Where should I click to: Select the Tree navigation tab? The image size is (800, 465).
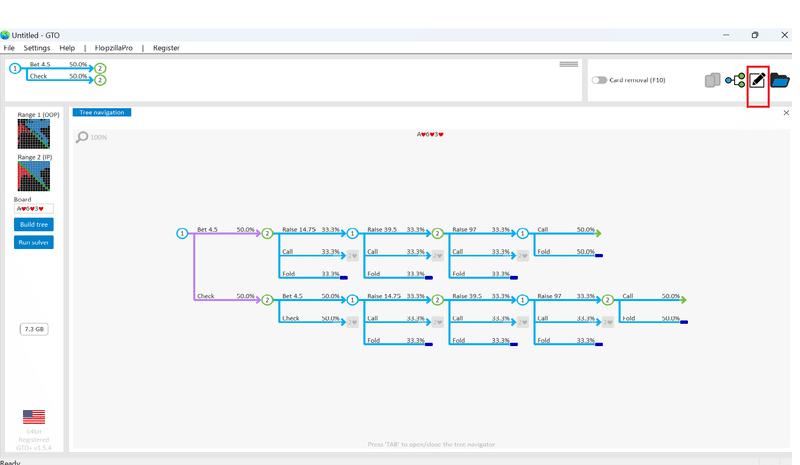(102, 112)
